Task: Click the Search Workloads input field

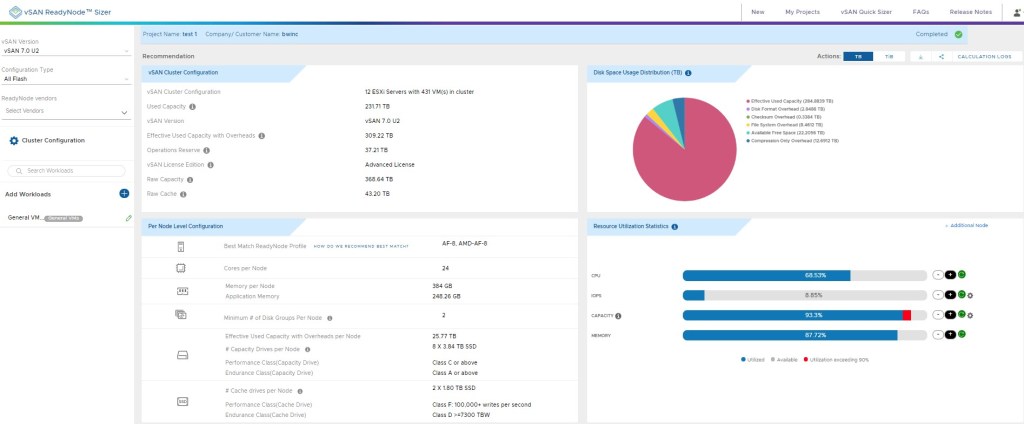Action: pyautogui.click(x=70, y=171)
